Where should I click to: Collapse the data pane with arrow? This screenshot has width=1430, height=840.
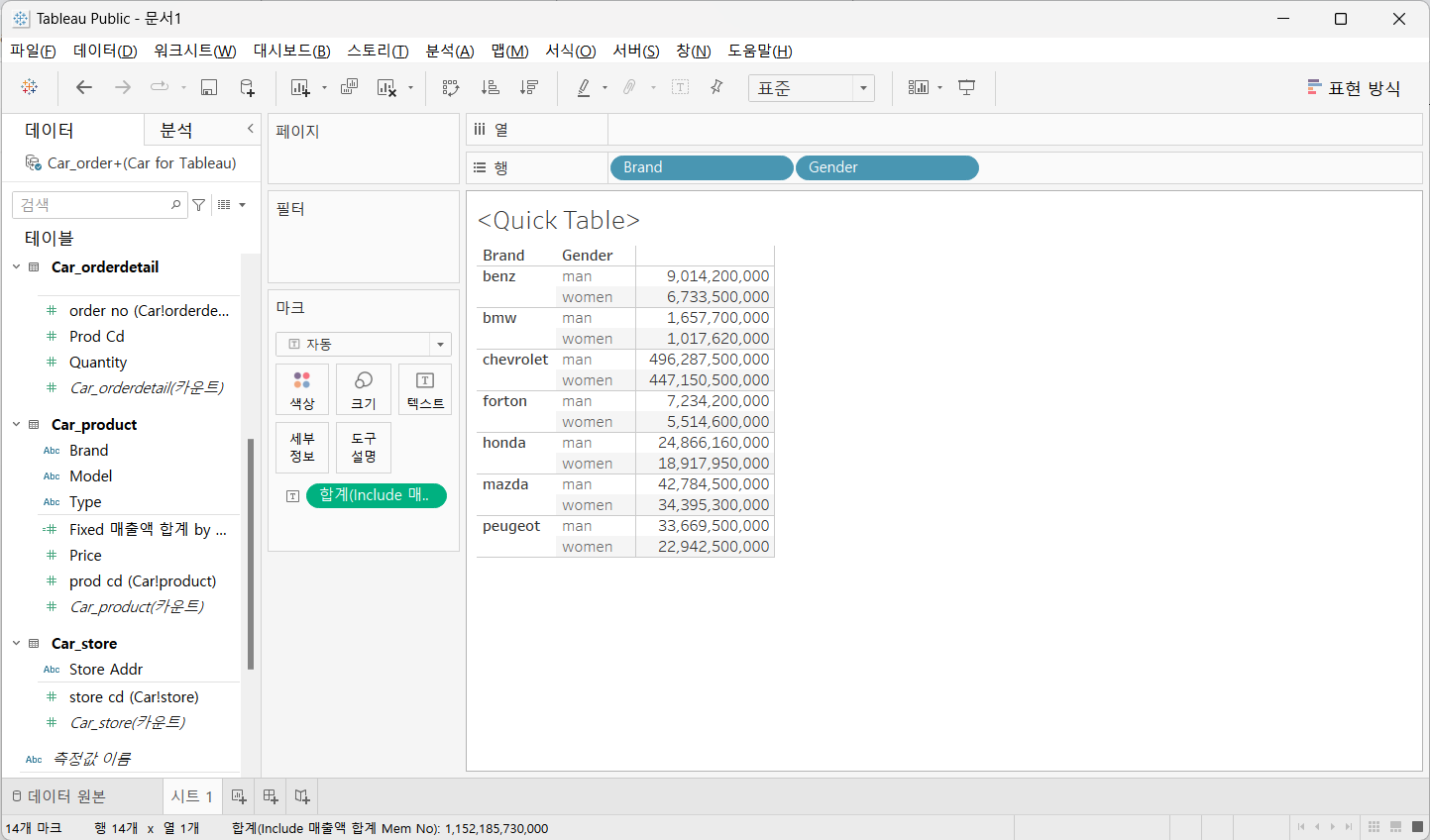[x=251, y=129]
